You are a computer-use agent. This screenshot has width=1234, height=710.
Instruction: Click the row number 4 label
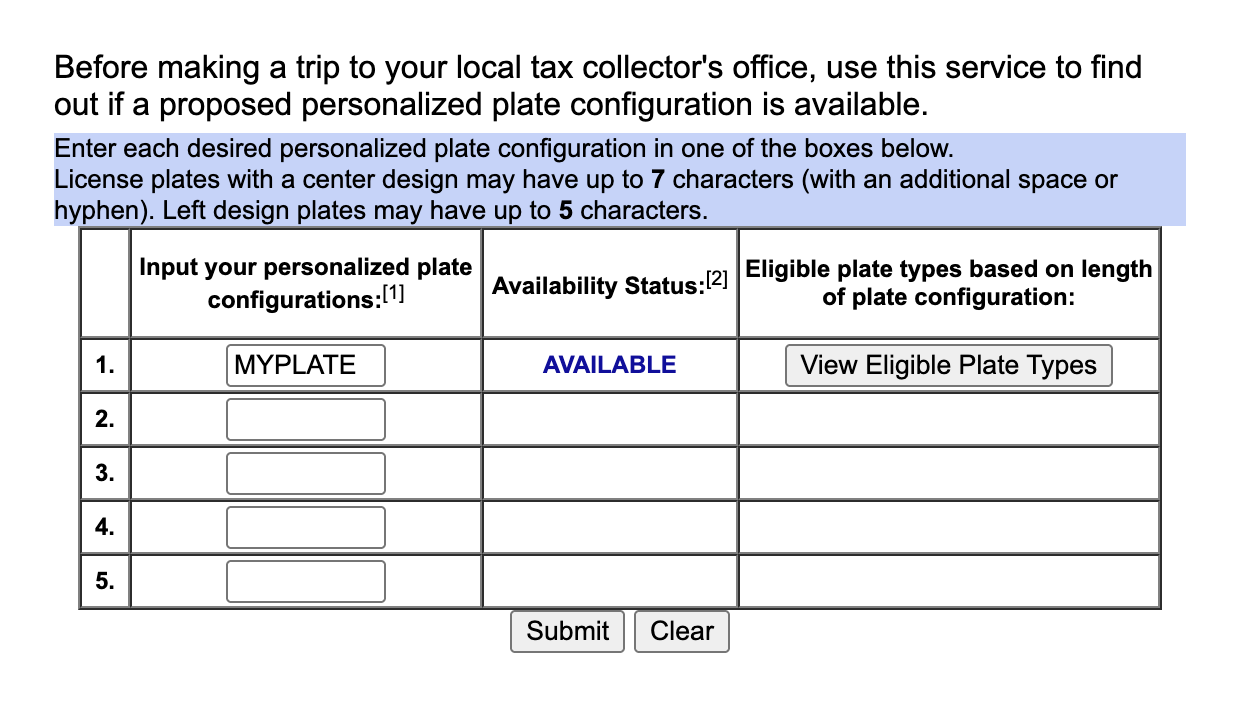click(x=105, y=527)
